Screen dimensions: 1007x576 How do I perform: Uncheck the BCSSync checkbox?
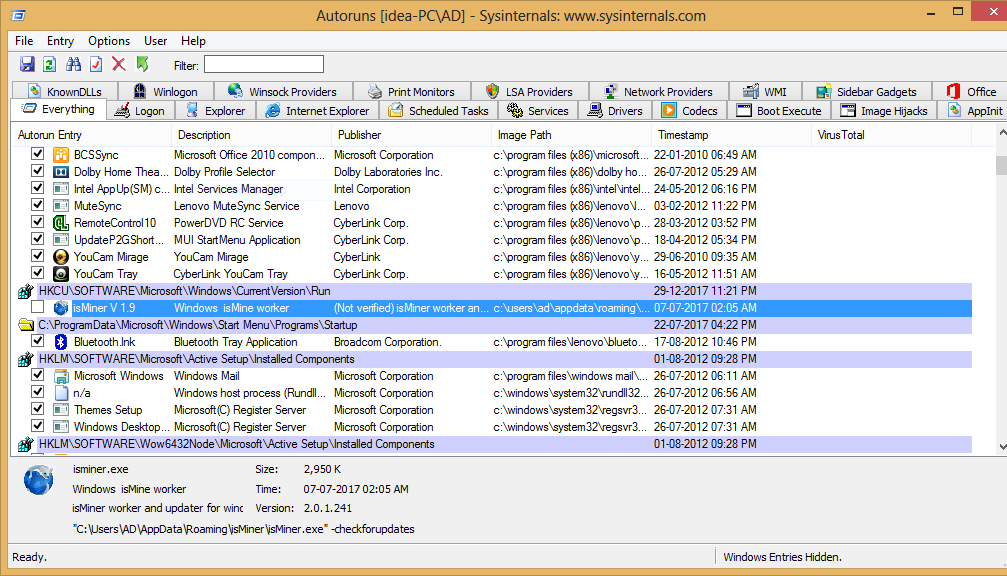(x=38, y=154)
